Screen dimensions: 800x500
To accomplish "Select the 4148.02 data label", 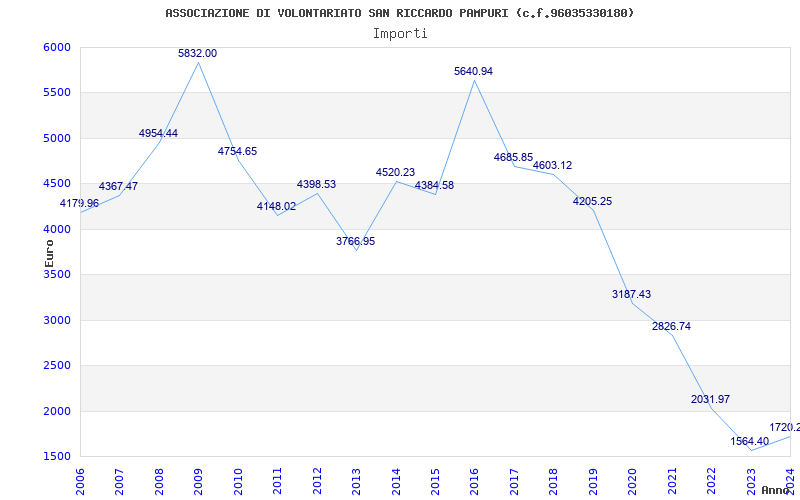I will tap(277, 206).
